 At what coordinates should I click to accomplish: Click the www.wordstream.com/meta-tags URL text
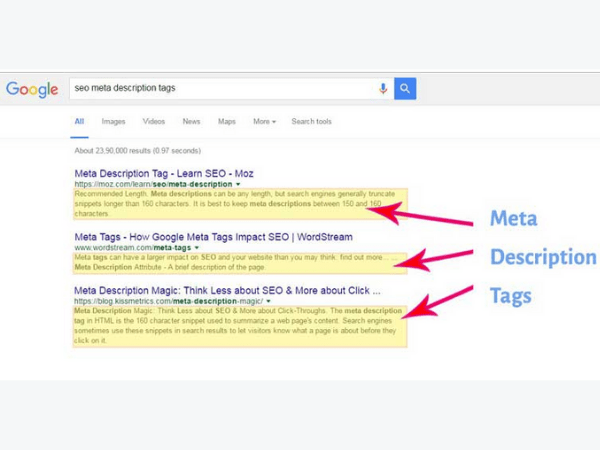132,248
